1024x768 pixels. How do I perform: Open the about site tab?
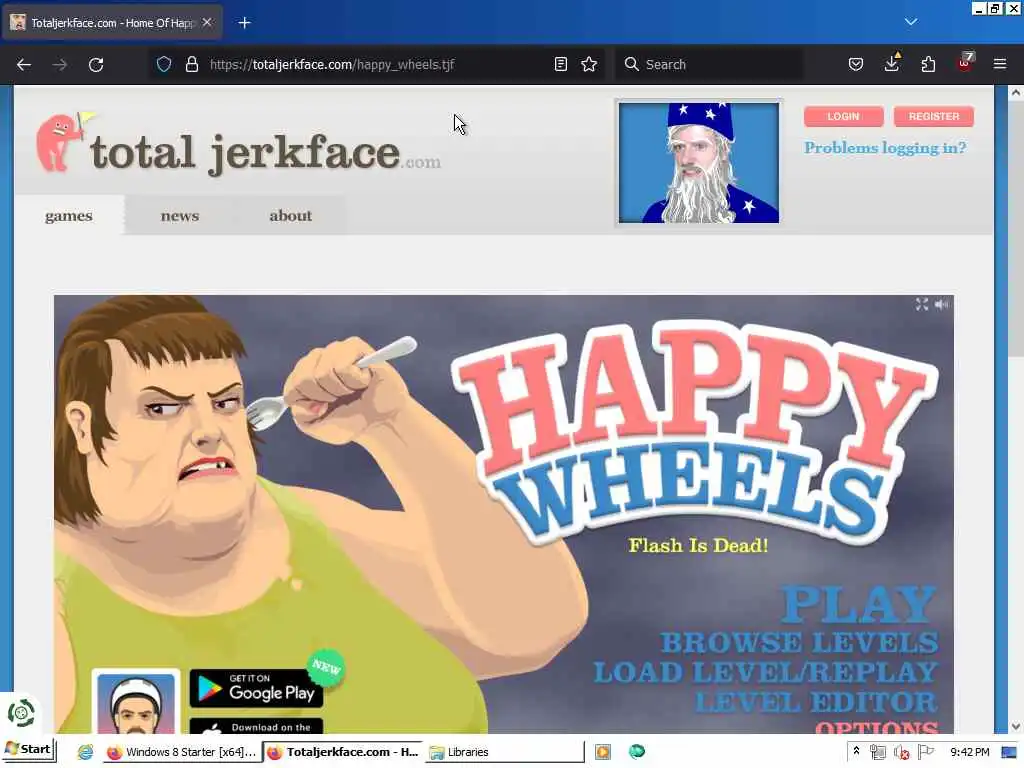tap(291, 216)
